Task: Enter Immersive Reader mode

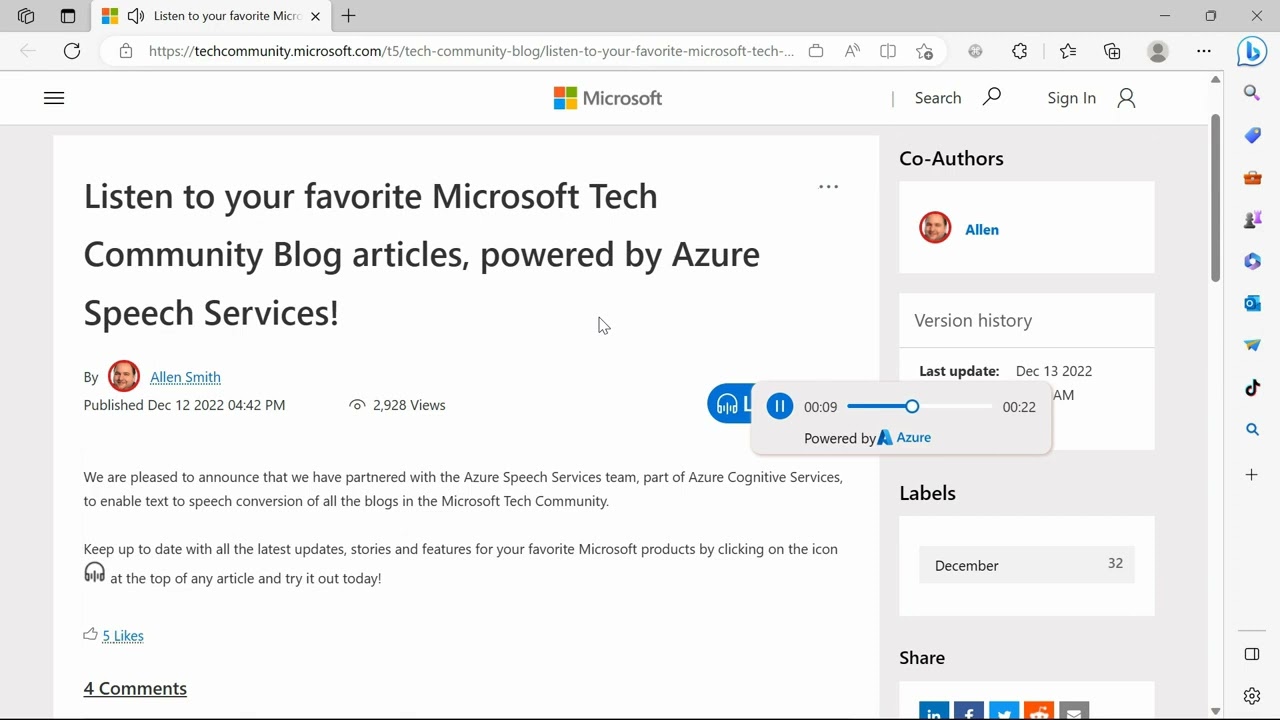Action: coord(888,51)
